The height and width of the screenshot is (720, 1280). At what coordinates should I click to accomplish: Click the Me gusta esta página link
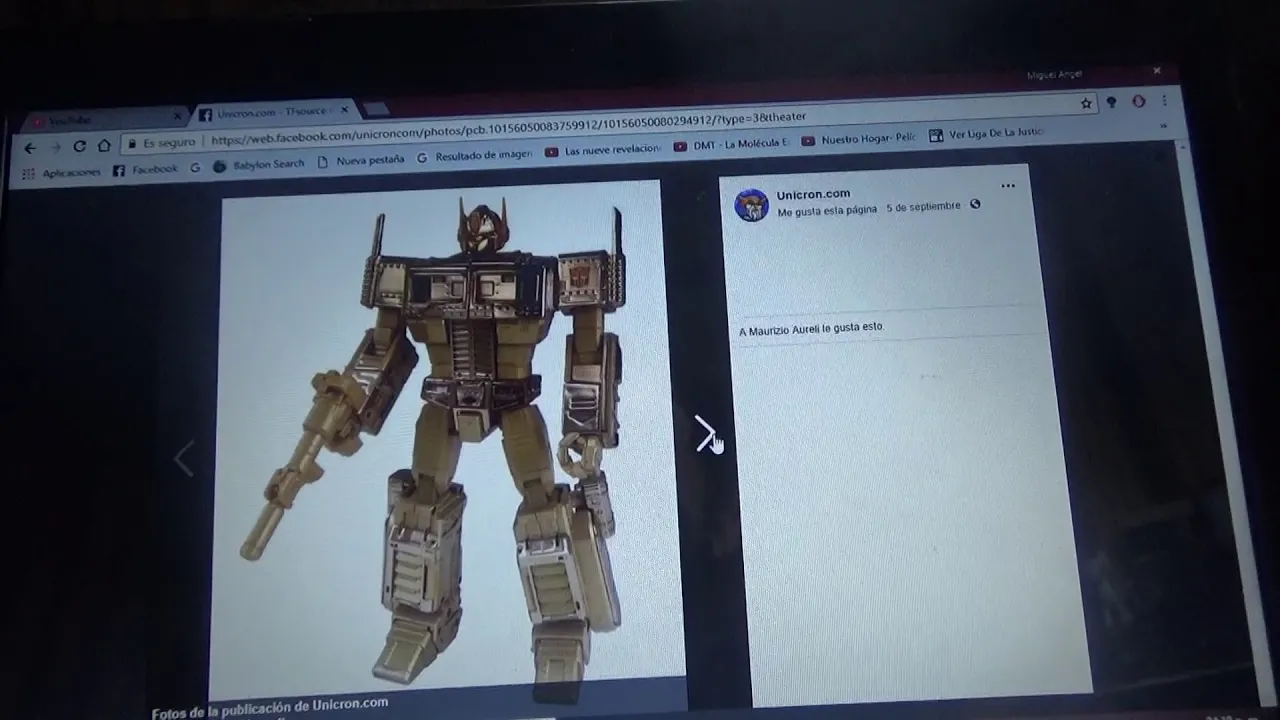coord(827,210)
